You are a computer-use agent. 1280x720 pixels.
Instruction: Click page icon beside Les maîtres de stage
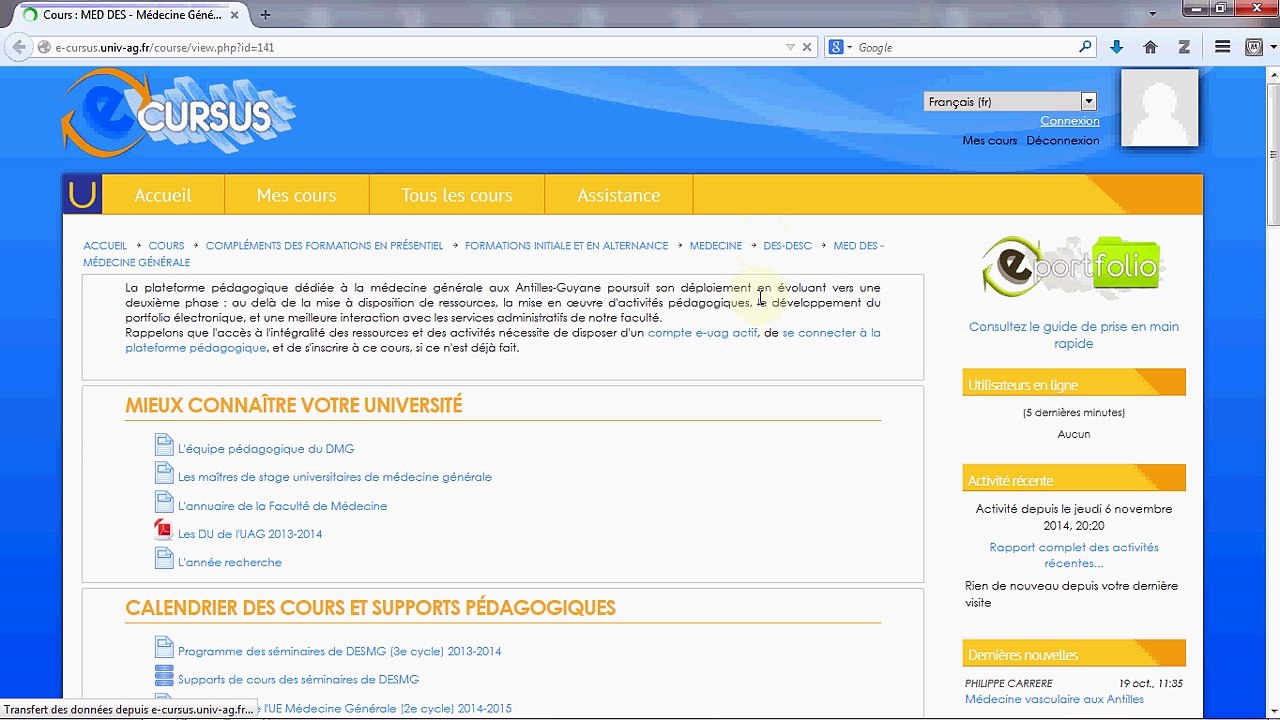click(164, 473)
